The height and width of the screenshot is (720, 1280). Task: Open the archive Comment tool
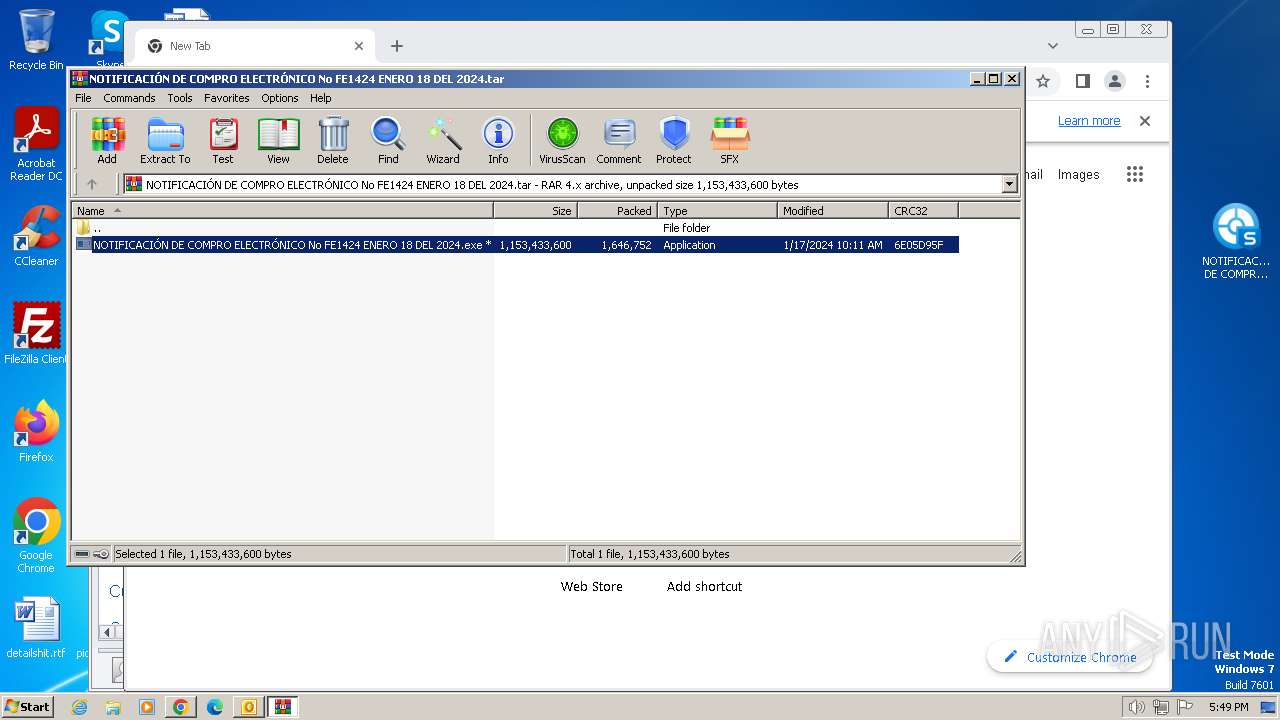(x=619, y=140)
